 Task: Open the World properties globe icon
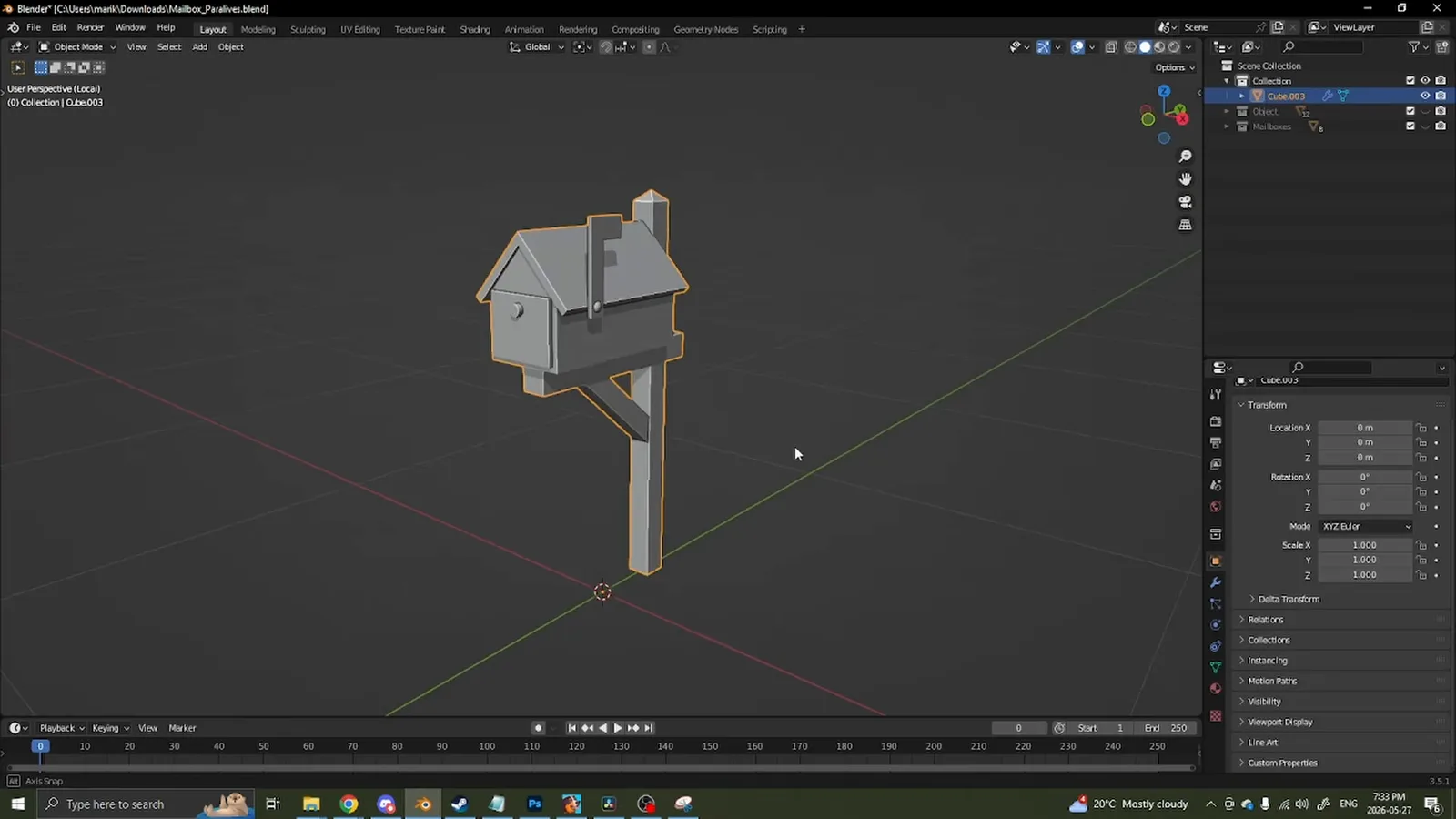tap(1216, 507)
